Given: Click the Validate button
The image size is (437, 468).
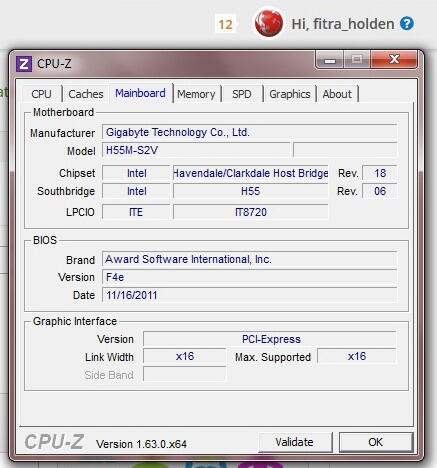Looking at the screenshot, I should pos(295,442).
